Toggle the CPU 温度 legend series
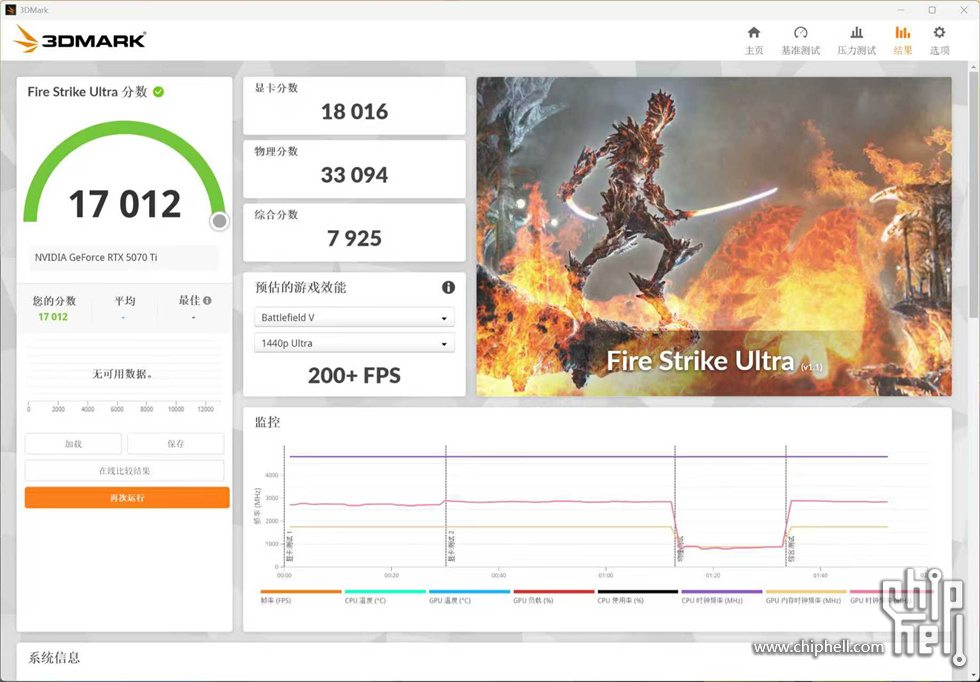Image resolution: width=980 pixels, height=682 pixels. [x=385, y=596]
